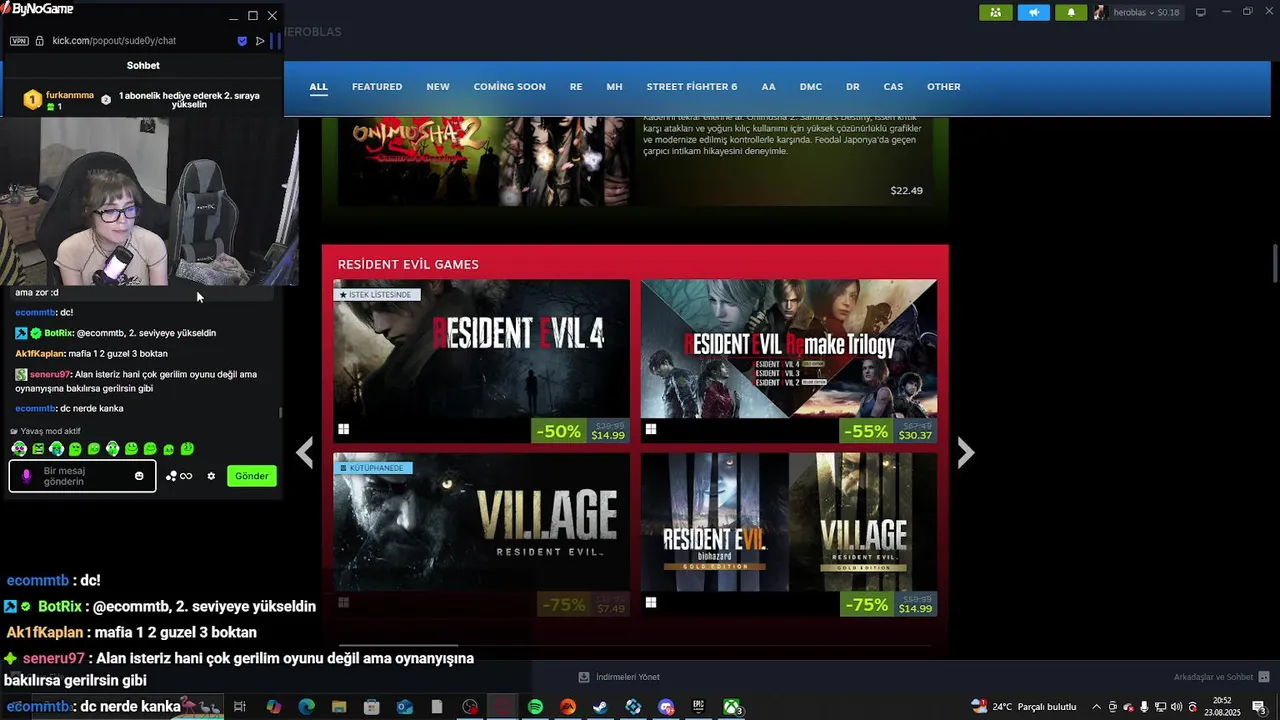1280x720 pixels.
Task: Click Onimusha 2 price $22.49
Action: [x=906, y=190]
